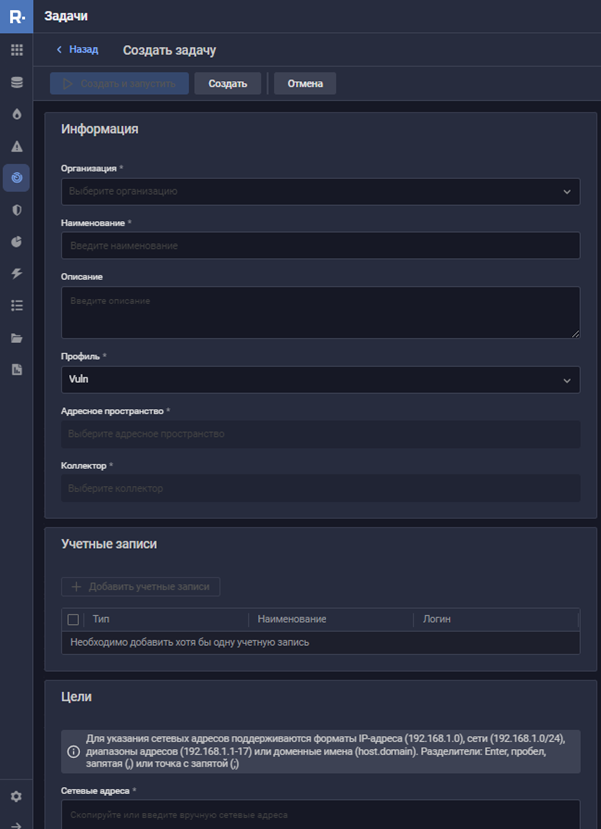Screen dimensions: 601x829
Task: Open the Профиль dropdown showing Vuln
Action: 320,380
